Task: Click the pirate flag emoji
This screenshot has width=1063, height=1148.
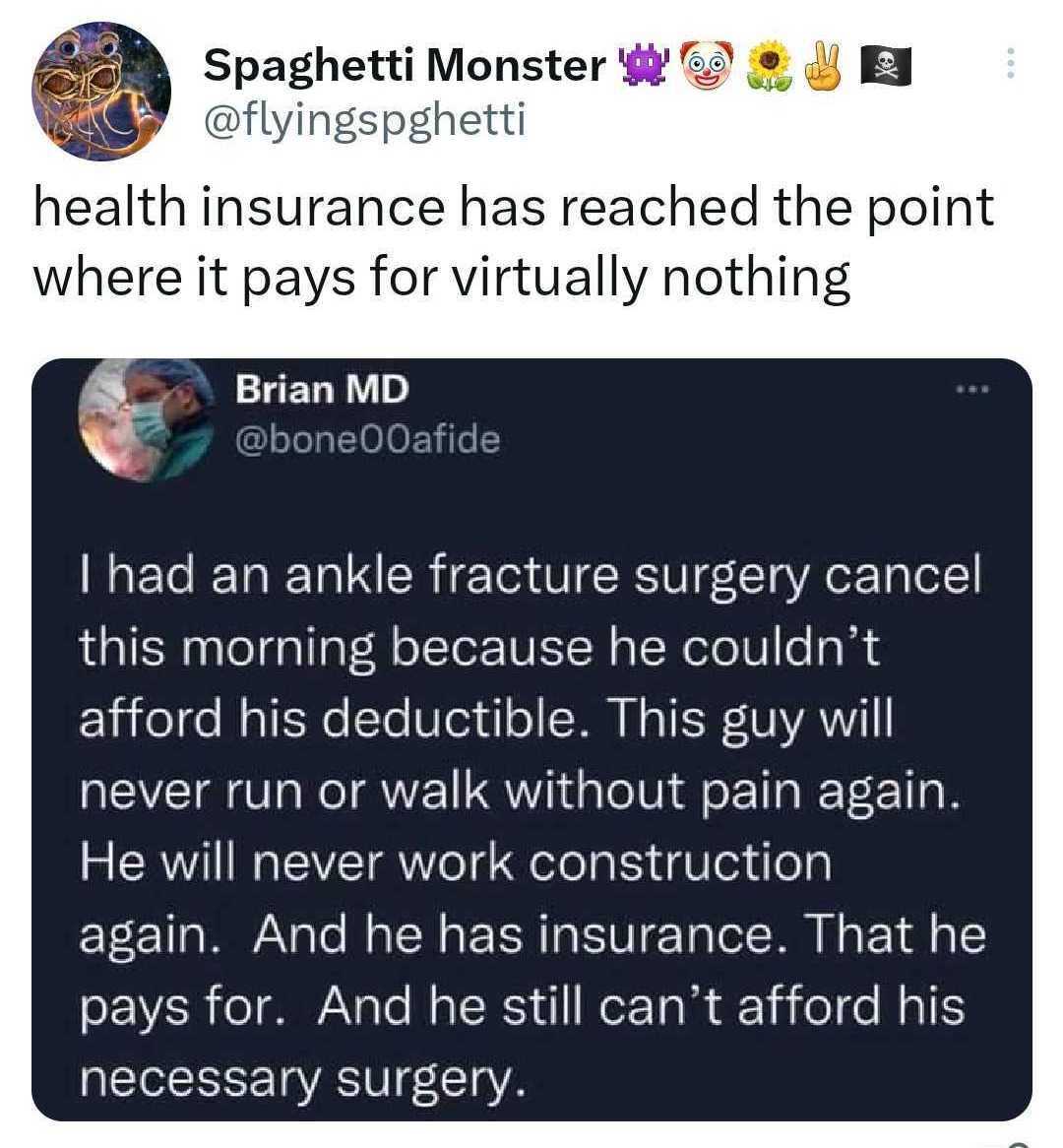Action: (887, 66)
